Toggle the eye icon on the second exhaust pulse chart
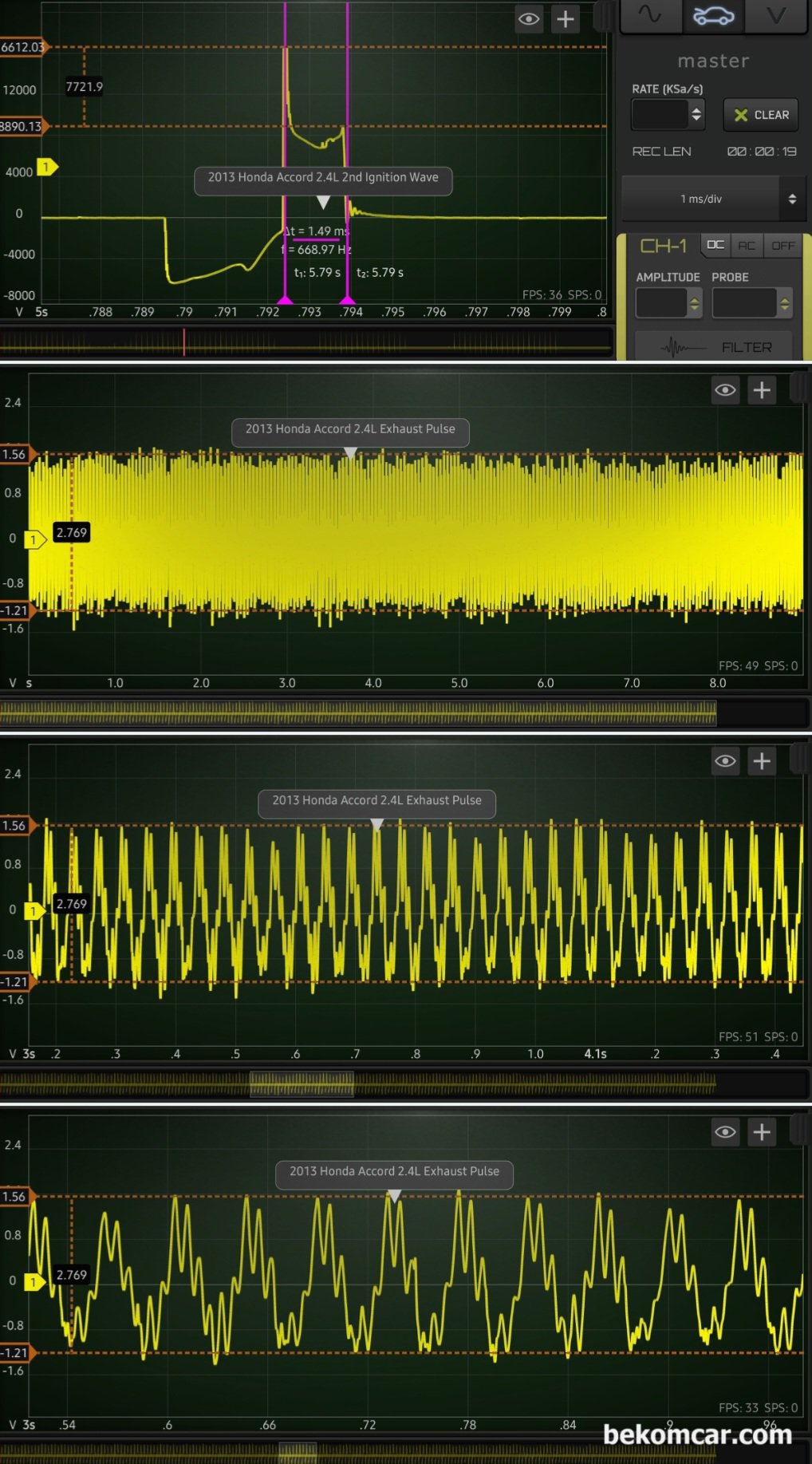Viewport: 812px width, 1464px height. pyautogui.click(x=725, y=761)
